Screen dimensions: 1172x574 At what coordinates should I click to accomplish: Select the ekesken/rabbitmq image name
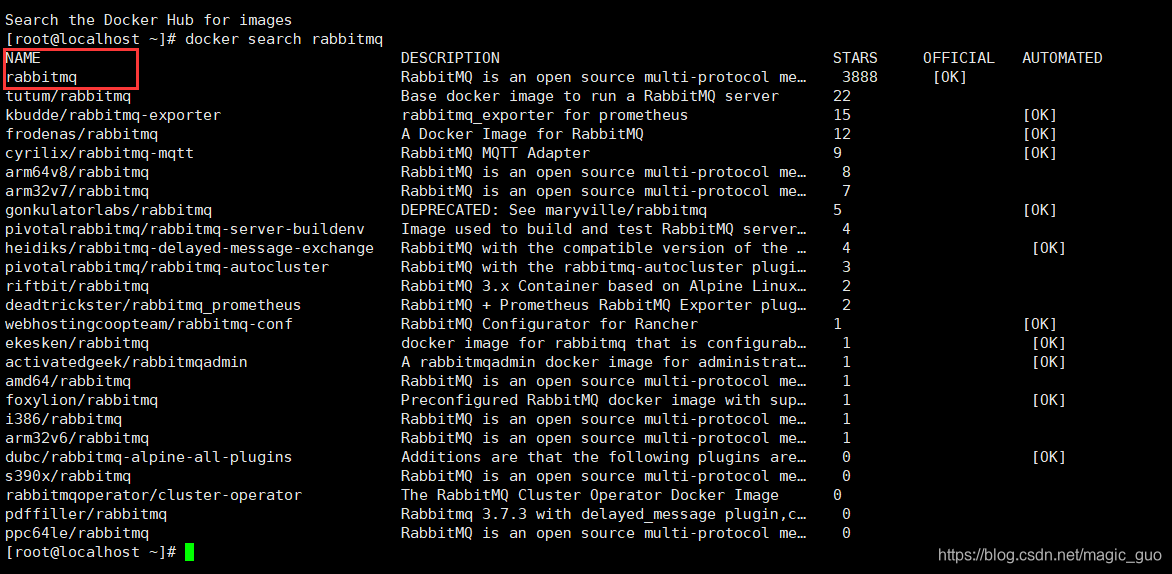point(77,343)
